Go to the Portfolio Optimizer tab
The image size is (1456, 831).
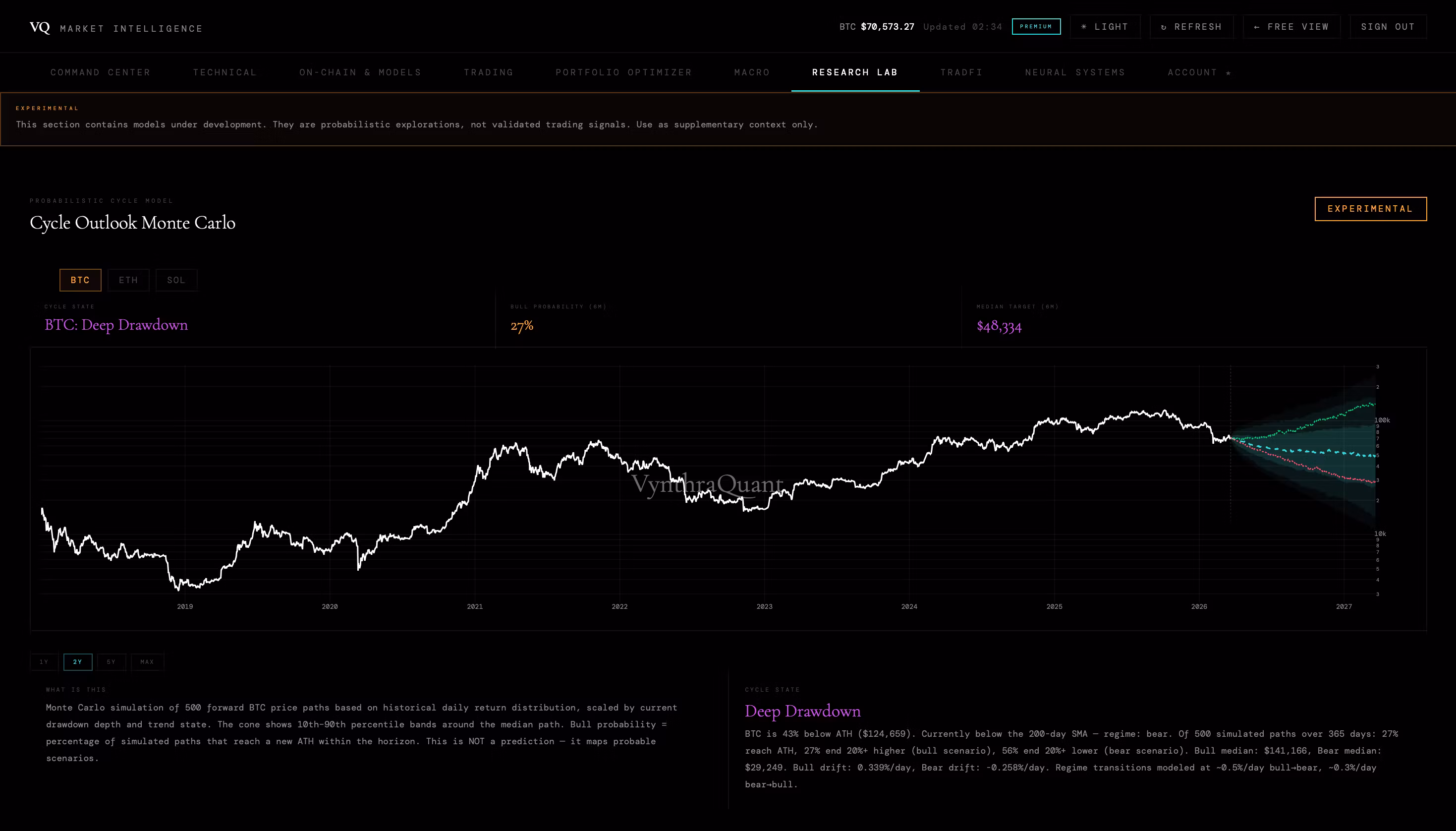coord(623,72)
